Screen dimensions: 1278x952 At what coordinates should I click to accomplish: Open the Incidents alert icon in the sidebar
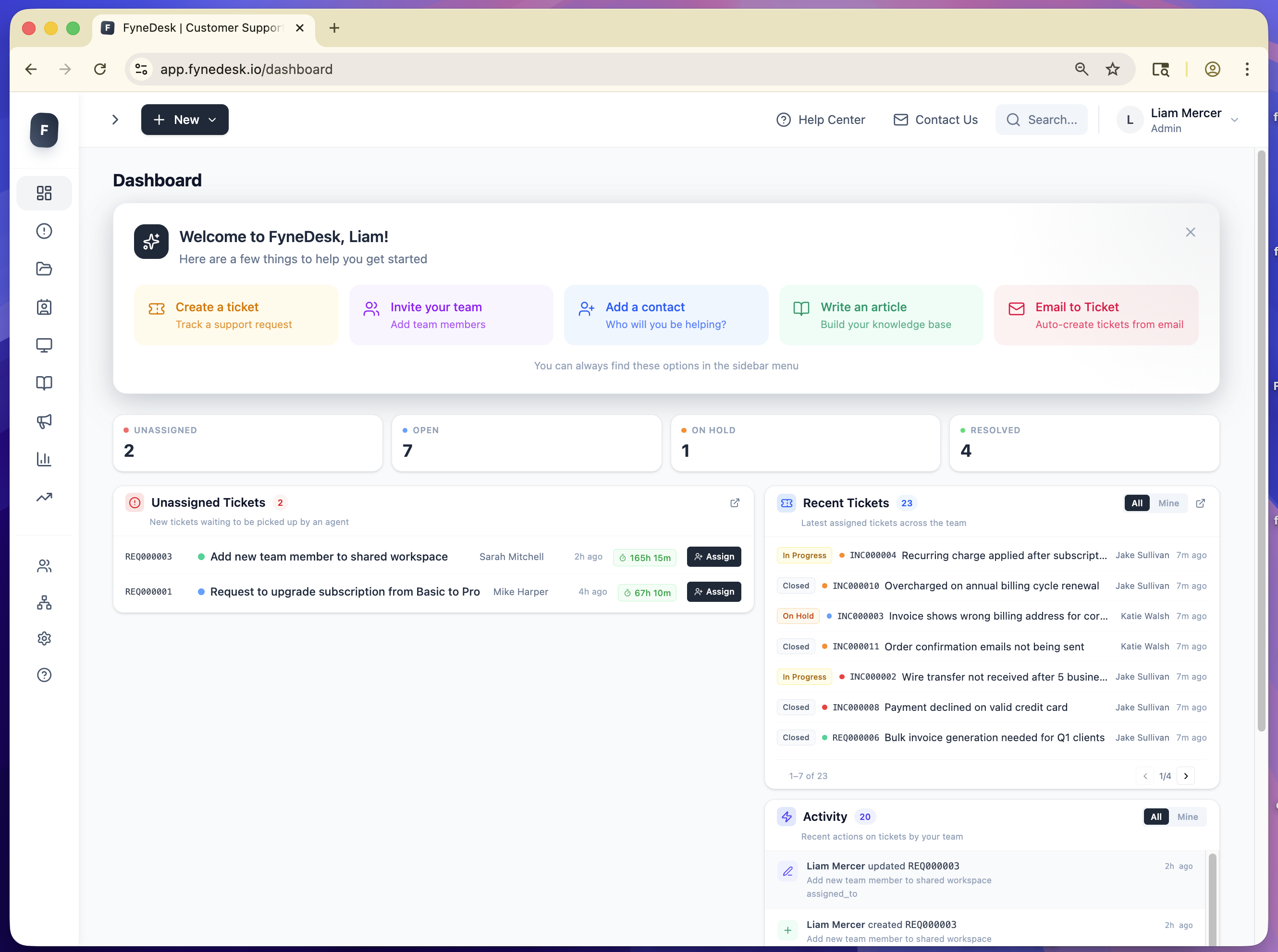tap(44, 231)
